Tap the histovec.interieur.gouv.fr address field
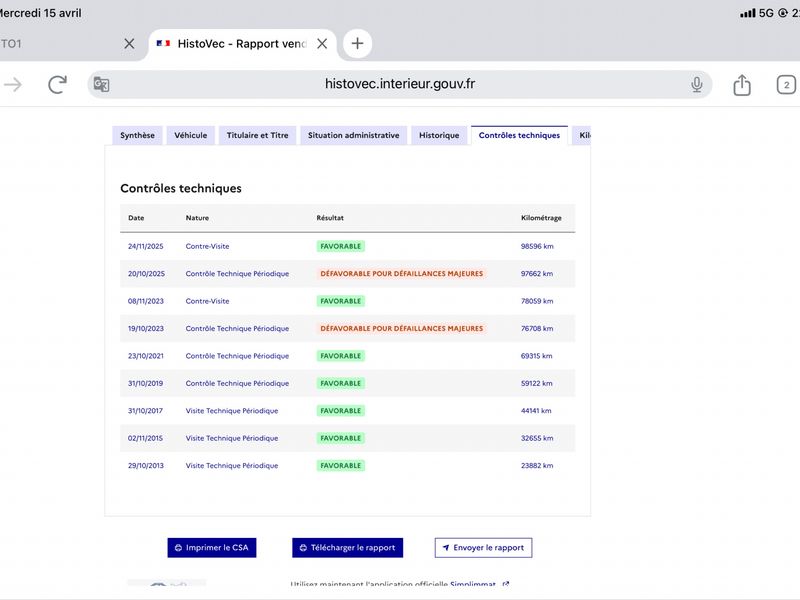Viewport: 800px width, 600px height. coord(399,85)
